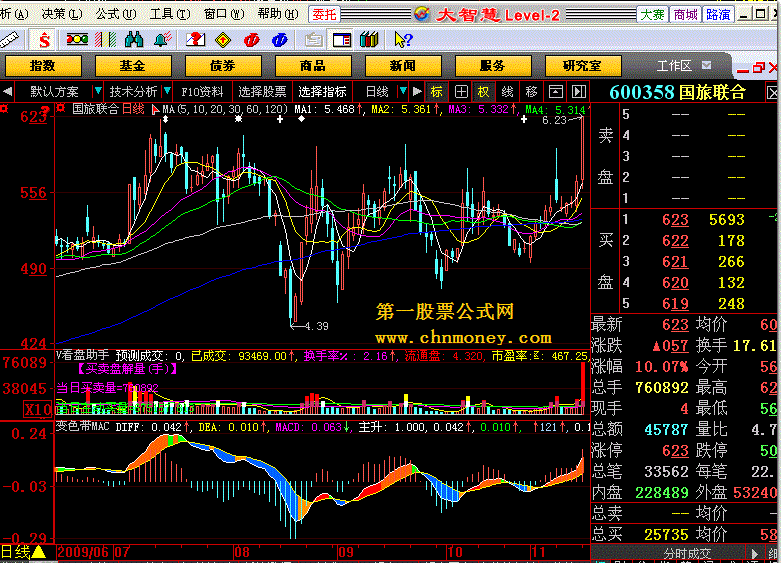The width and height of the screenshot is (784, 563).
Task: Expand the MA indicator triangle marker
Action: click(156, 108)
